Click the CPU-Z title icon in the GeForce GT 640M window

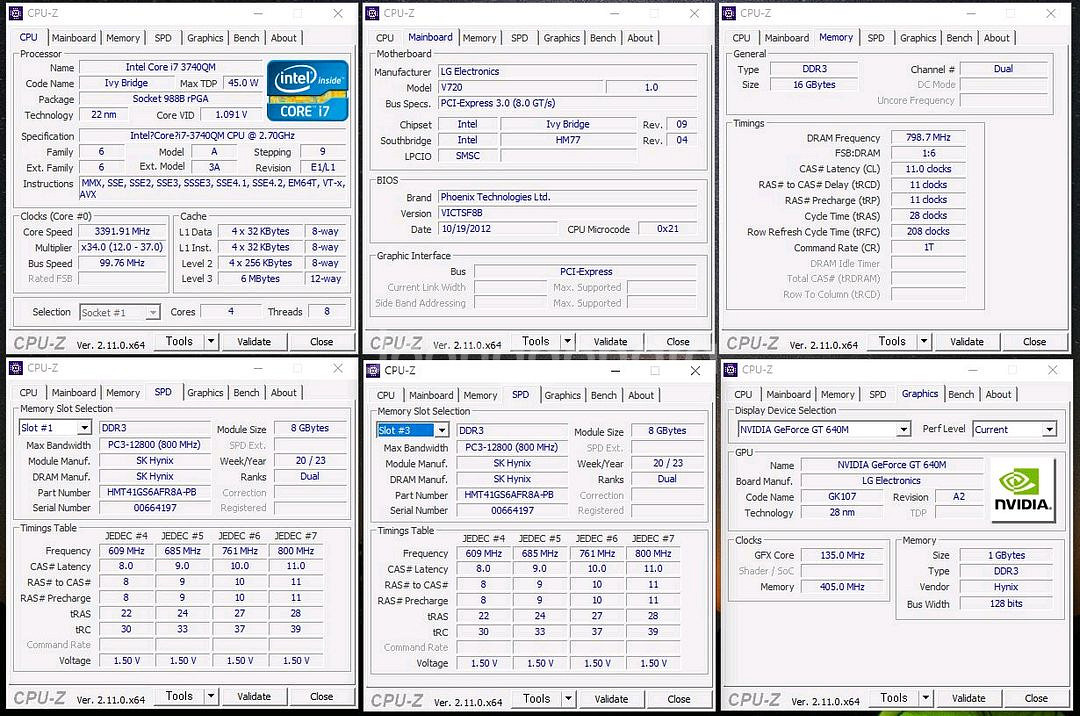pyautogui.click(x=731, y=370)
